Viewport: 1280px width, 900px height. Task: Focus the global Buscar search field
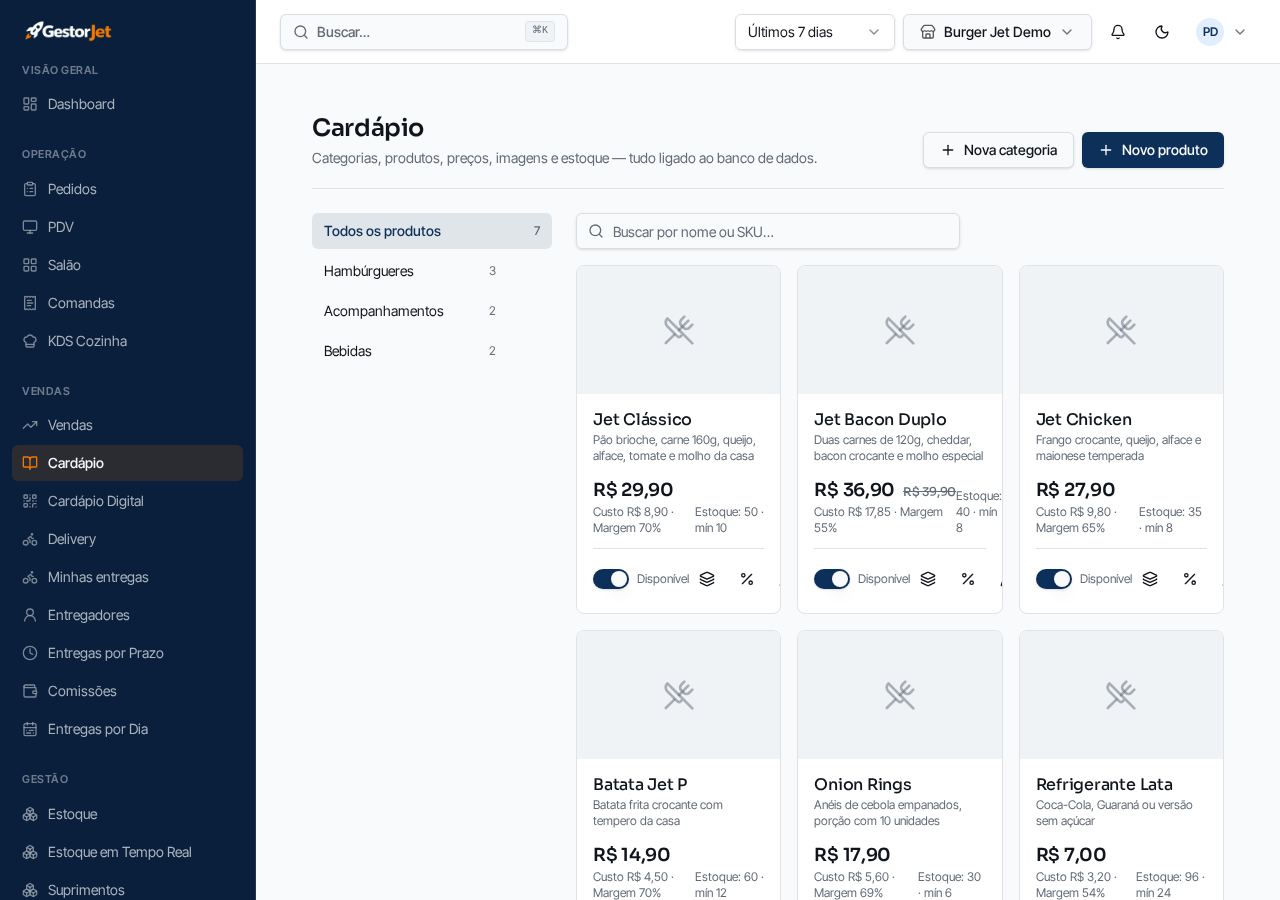[424, 32]
